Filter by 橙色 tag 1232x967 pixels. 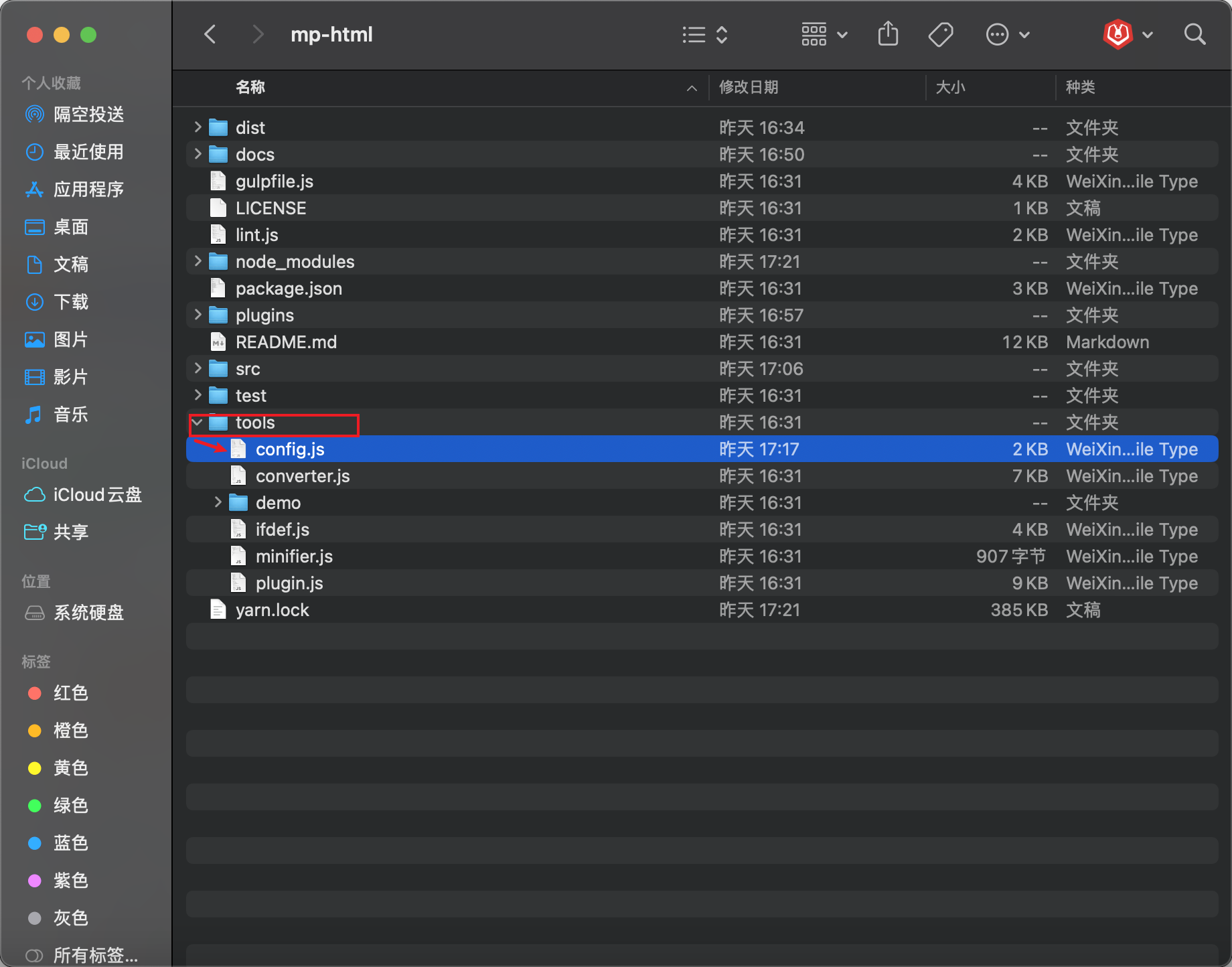pos(58,731)
